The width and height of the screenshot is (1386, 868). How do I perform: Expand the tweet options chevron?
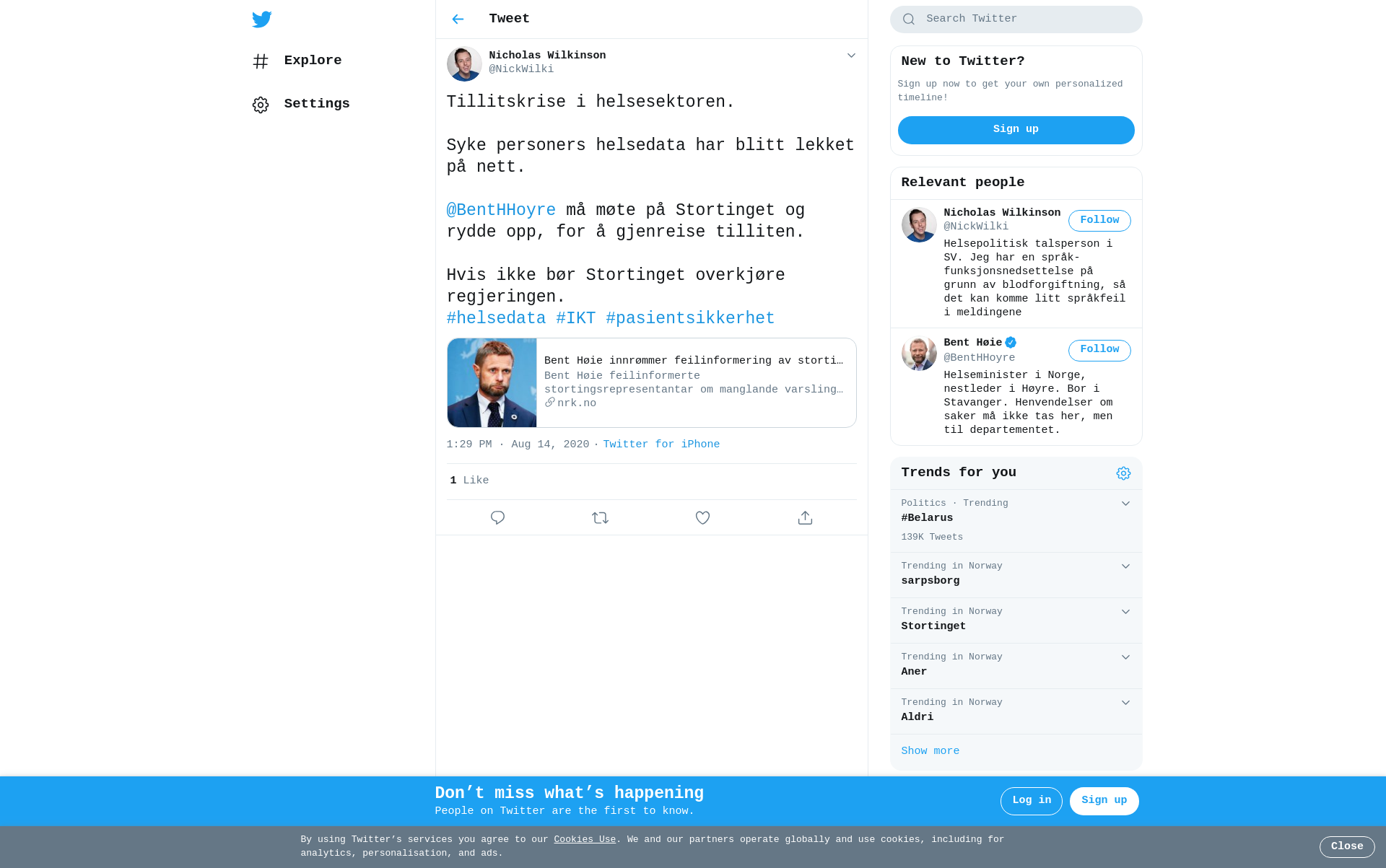click(x=851, y=56)
